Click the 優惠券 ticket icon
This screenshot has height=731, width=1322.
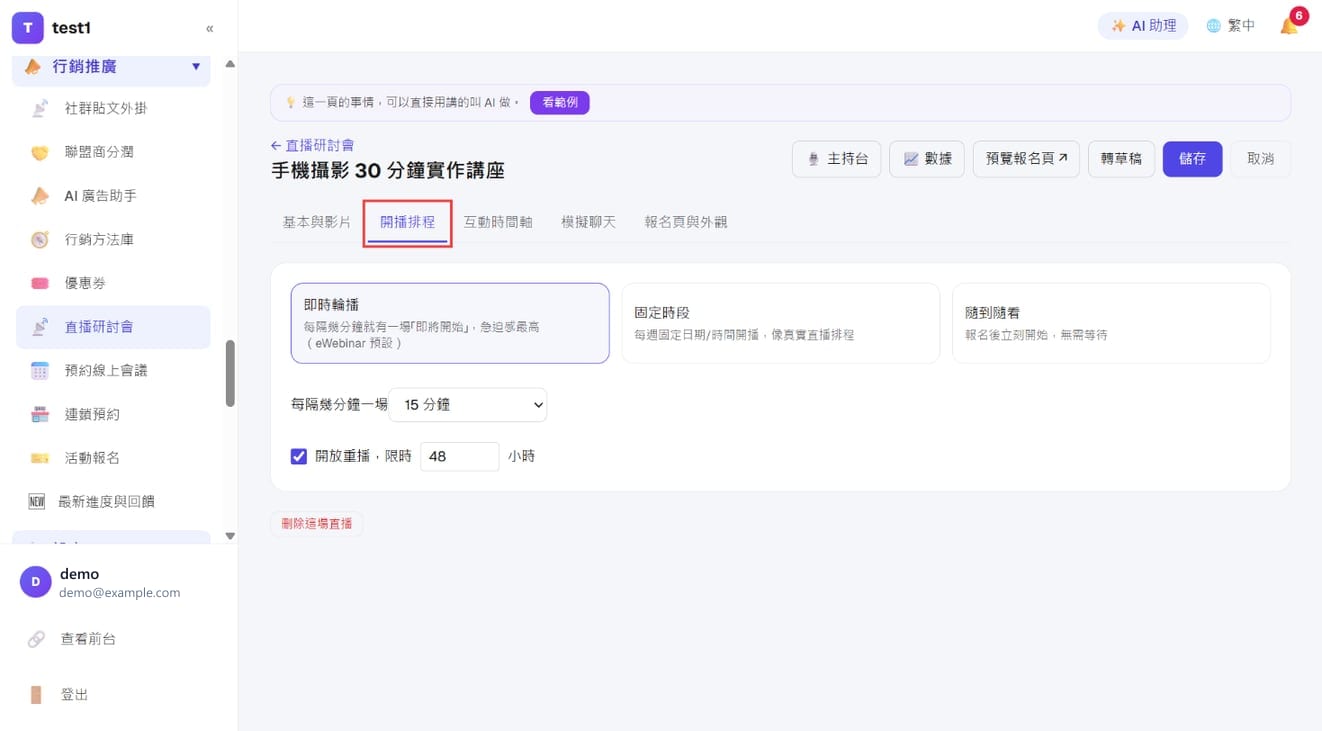coord(40,283)
